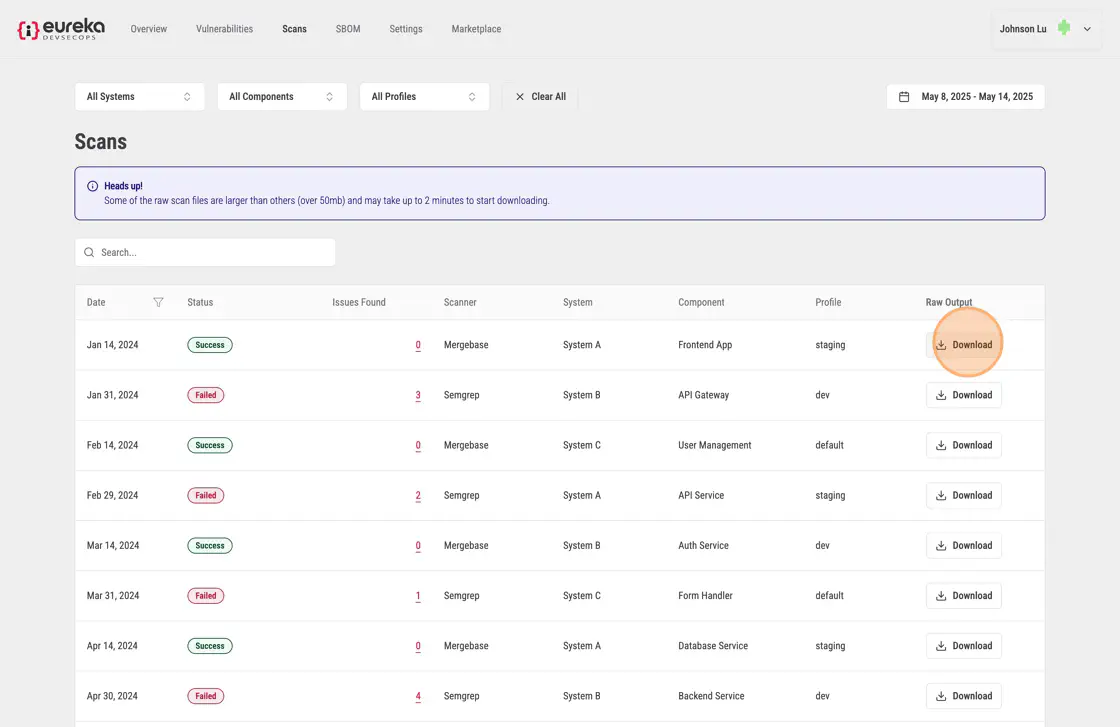Open issues count link for Backend Service
The image size is (1120, 727).
[x=418, y=696]
